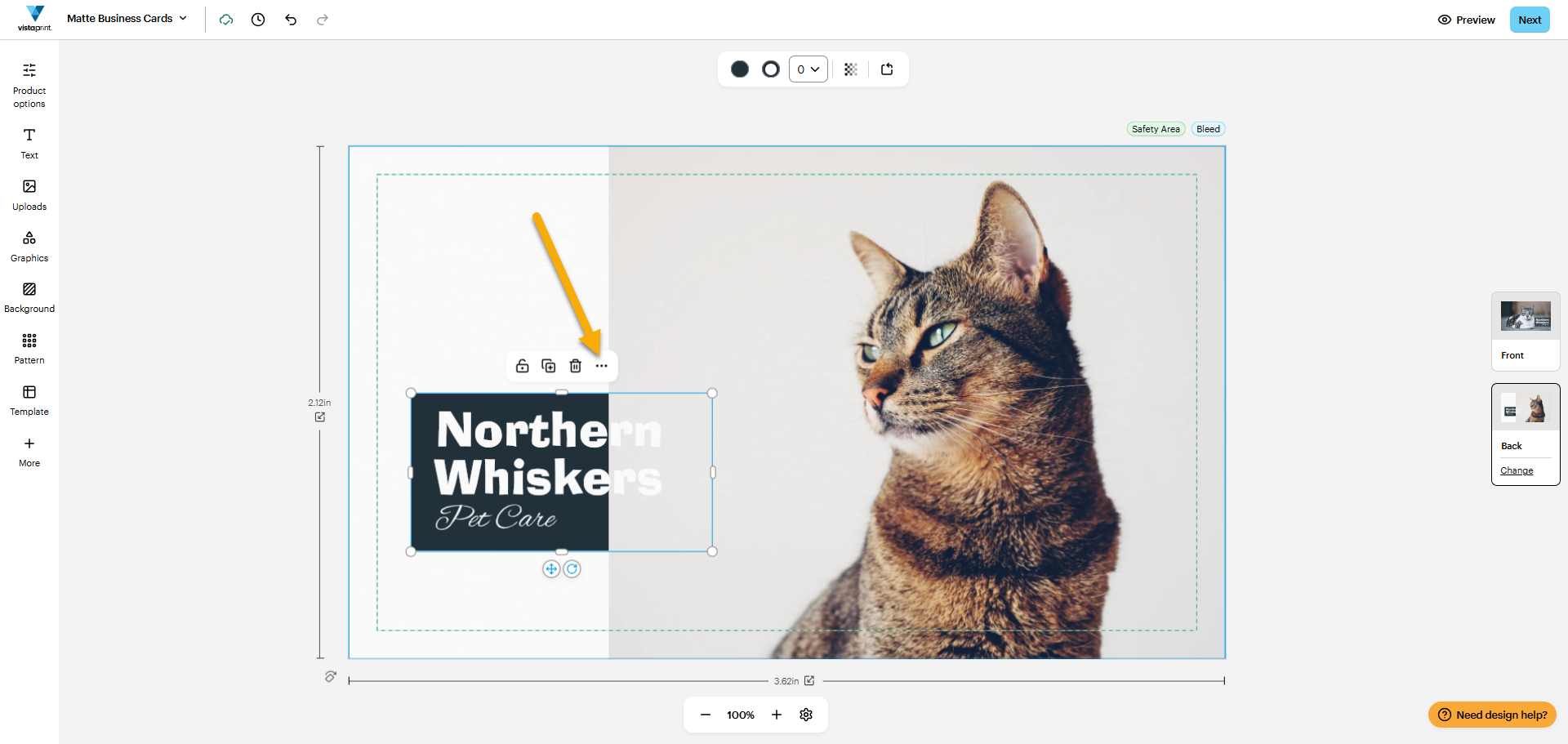Open the Pattern panel
The height and width of the screenshot is (744, 1568).
[x=29, y=349]
